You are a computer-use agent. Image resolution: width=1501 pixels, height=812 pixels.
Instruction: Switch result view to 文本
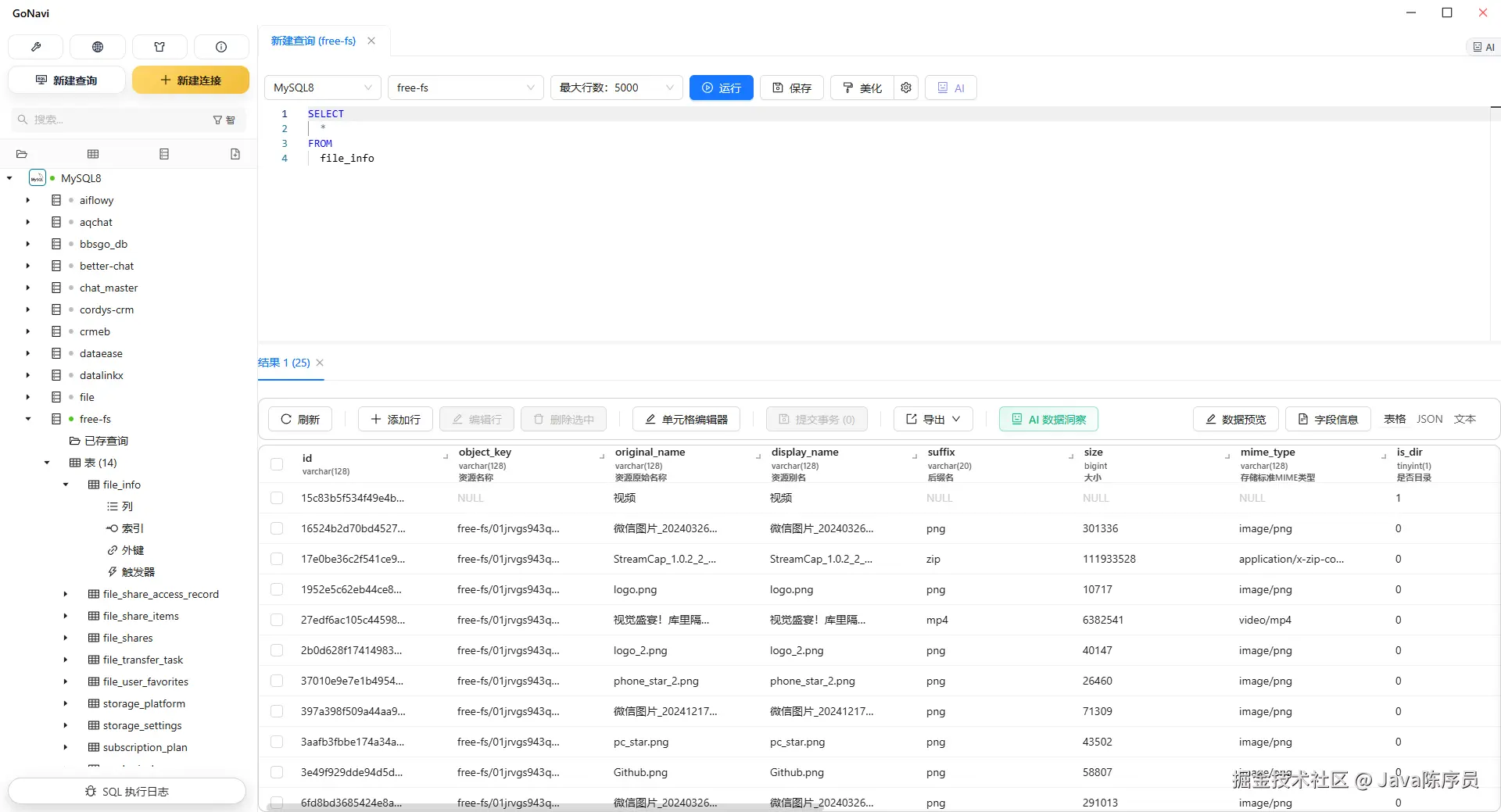(1465, 419)
